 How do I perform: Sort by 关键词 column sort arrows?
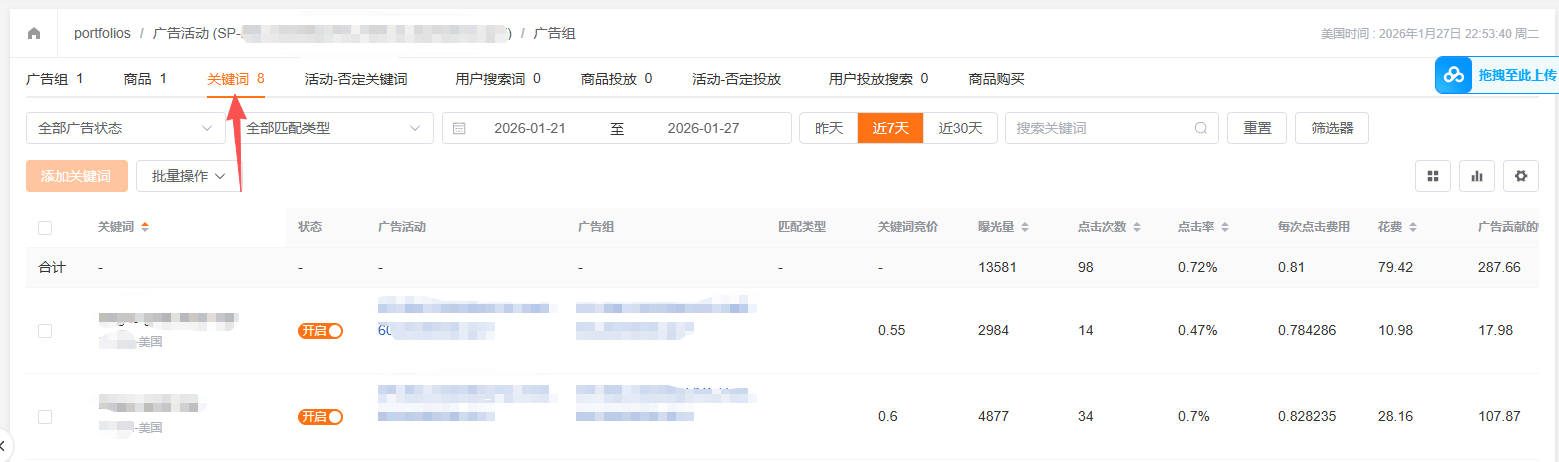tap(145, 227)
